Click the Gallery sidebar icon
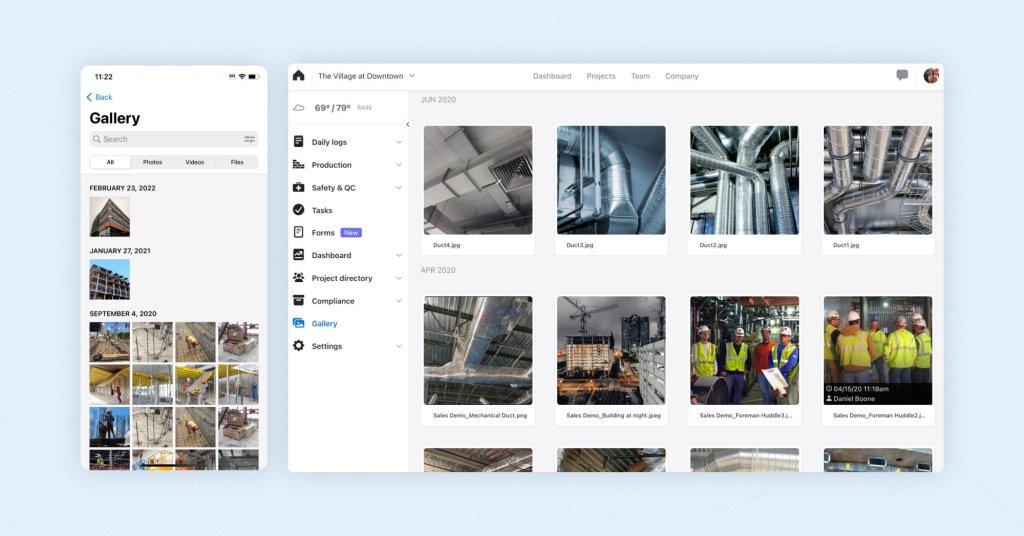The width and height of the screenshot is (1024, 536). coord(298,323)
